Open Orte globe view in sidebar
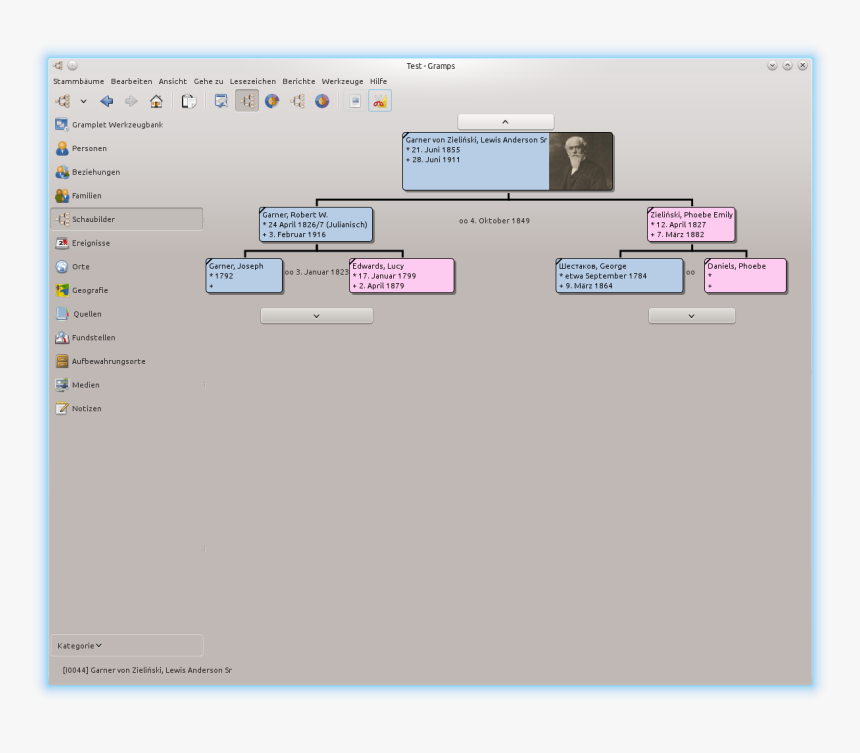 pos(80,267)
